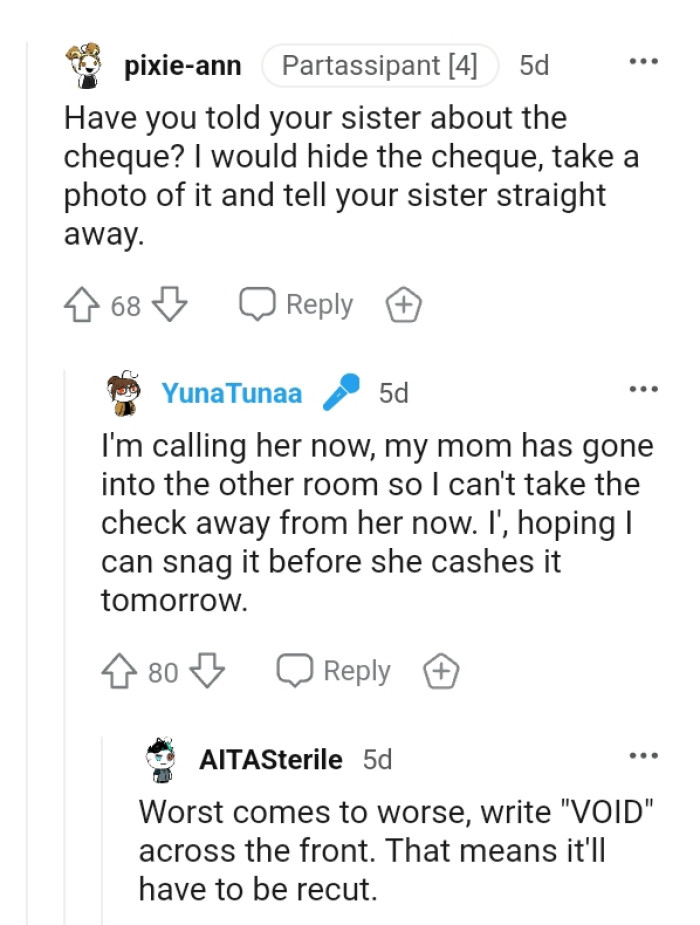Viewport: 700px width, 925px height.
Task: Upvote YunaTunaa's reply
Action: pyautogui.click(x=120, y=671)
